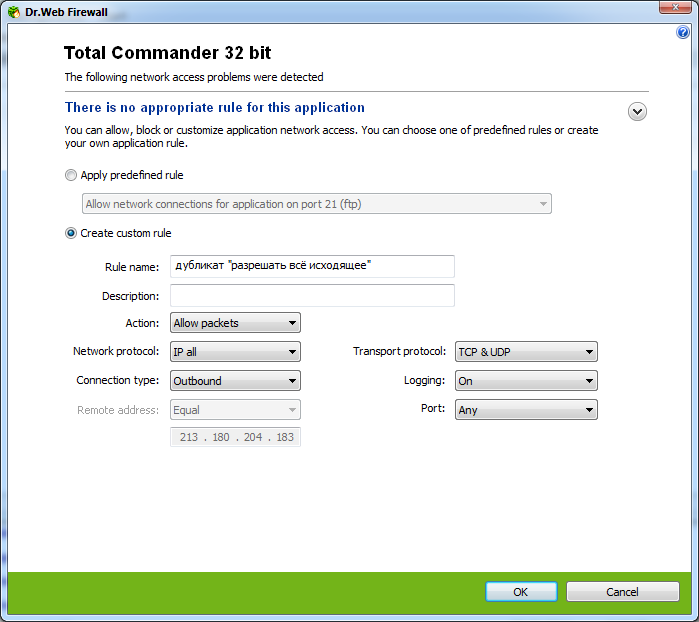Click the Dr.Web spider icon in title bar
The height and width of the screenshot is (622, 699).
click(14, 12)
